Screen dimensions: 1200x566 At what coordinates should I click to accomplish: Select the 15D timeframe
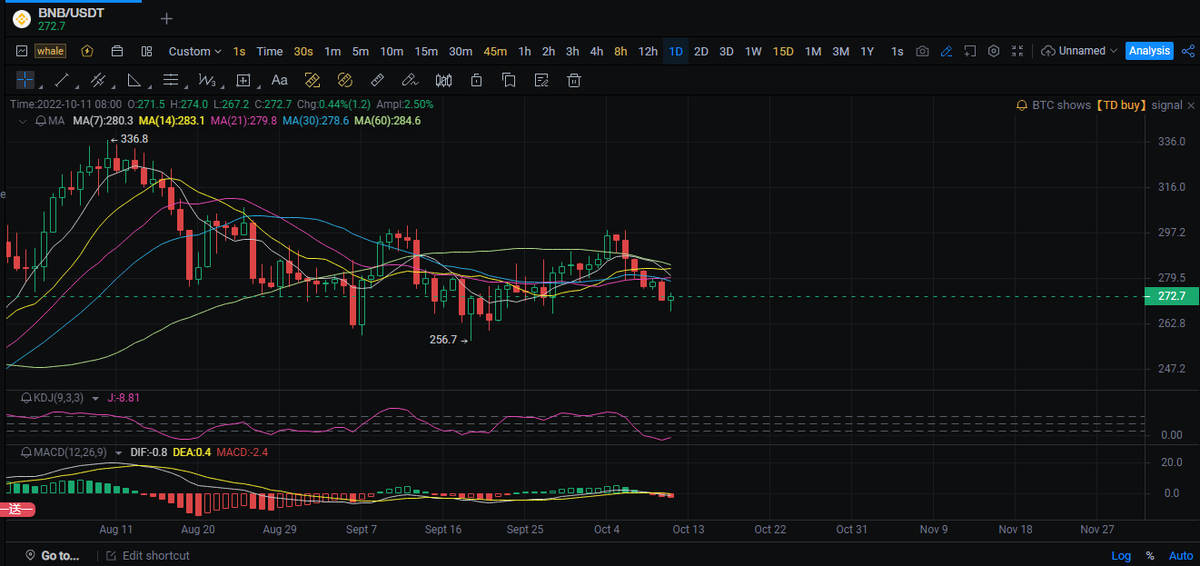[783, 51]
